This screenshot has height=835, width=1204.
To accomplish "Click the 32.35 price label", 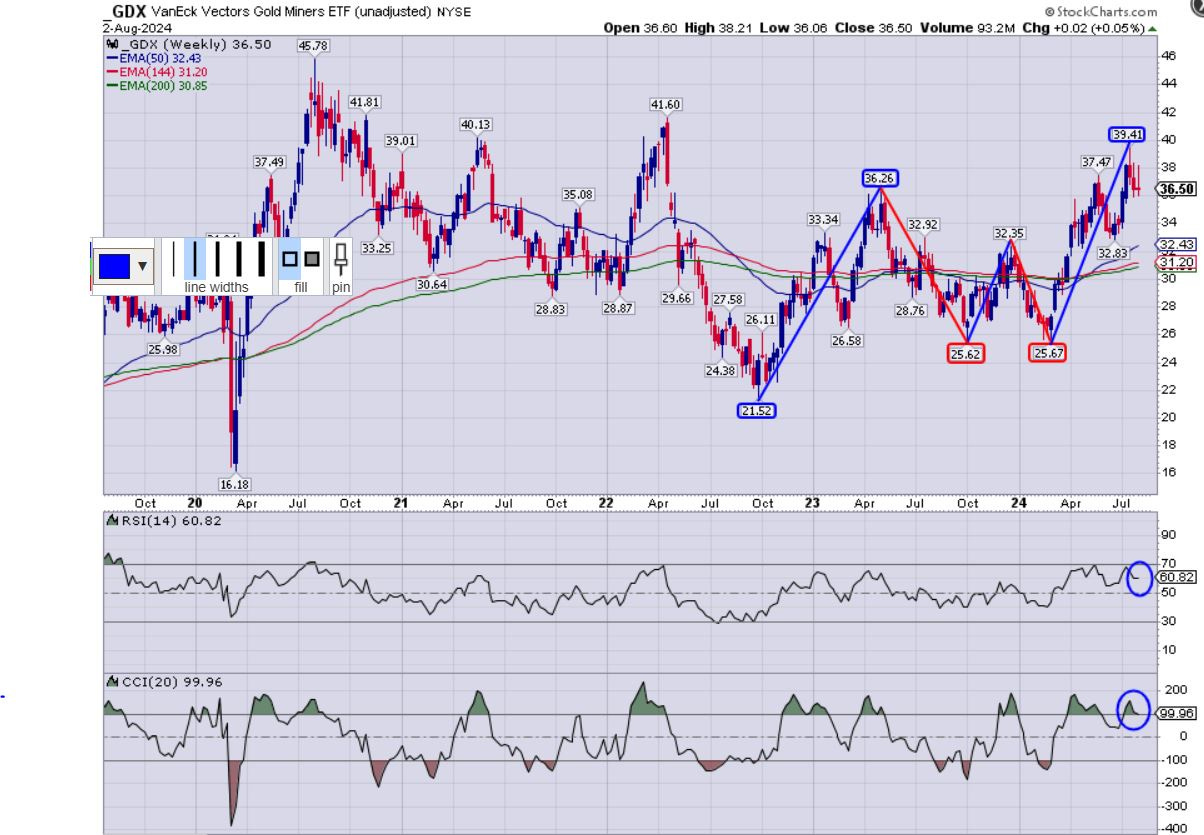I will click(x=1009, y=233).
